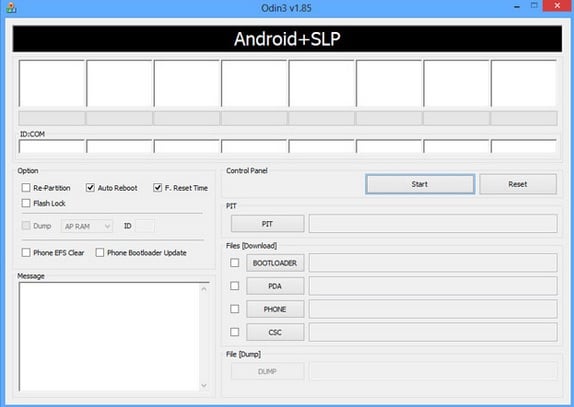The image size is (574, 407).
Task: Click the Message box scroll up arrow
Action: click(x=204, y=289)
